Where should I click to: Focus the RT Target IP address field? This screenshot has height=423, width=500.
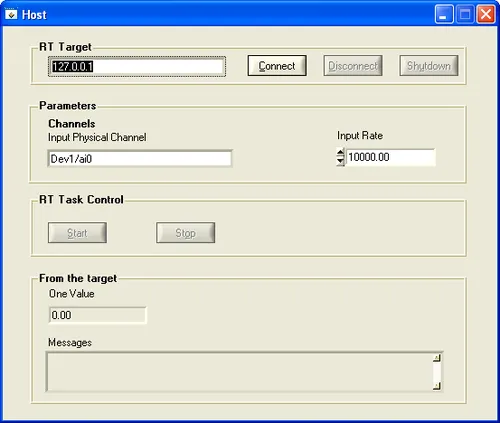[x=137, y=67]
